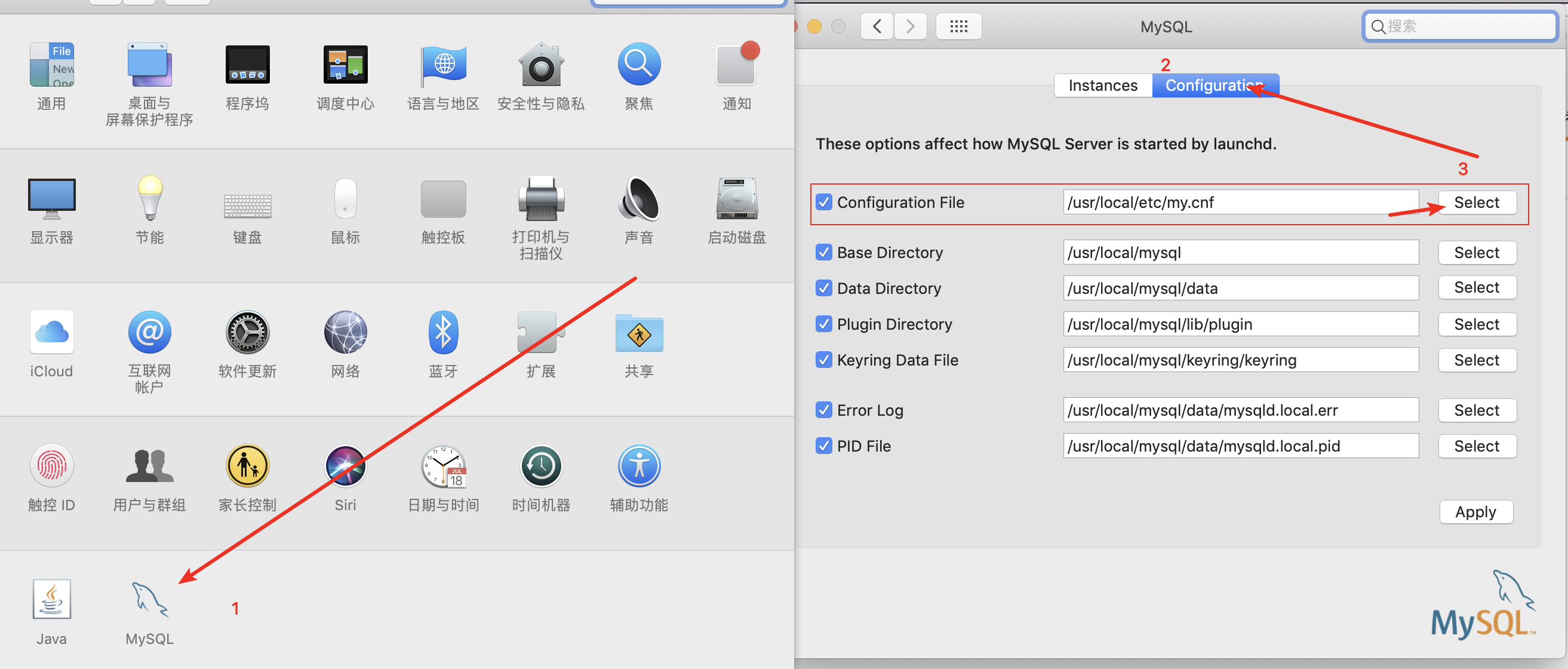1568x669 pixels.
Task: Edit the Keyring Data File path field
Action: (1241, 360)
